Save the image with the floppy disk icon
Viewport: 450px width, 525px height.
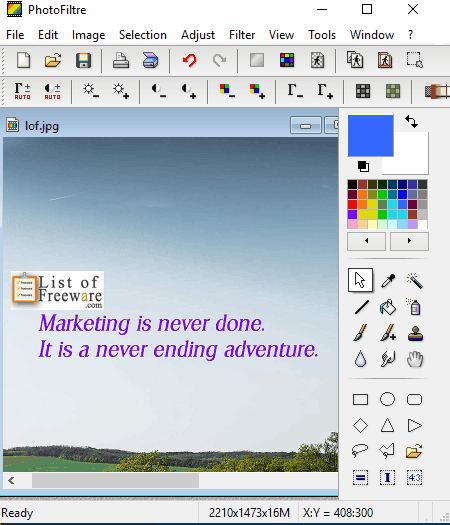[83, 61]
